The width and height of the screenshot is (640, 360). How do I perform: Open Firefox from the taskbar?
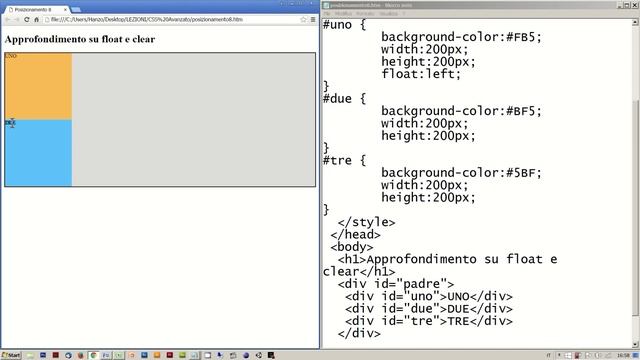[80, 355]
